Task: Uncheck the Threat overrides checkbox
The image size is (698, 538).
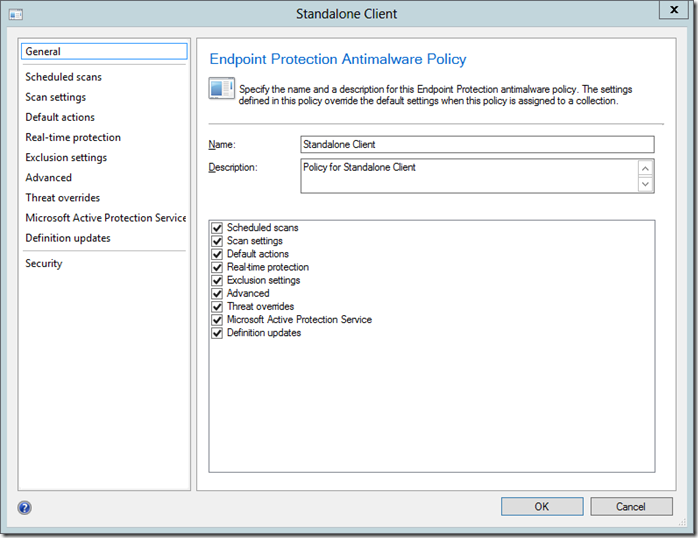Action: click(x=217, y=307)
